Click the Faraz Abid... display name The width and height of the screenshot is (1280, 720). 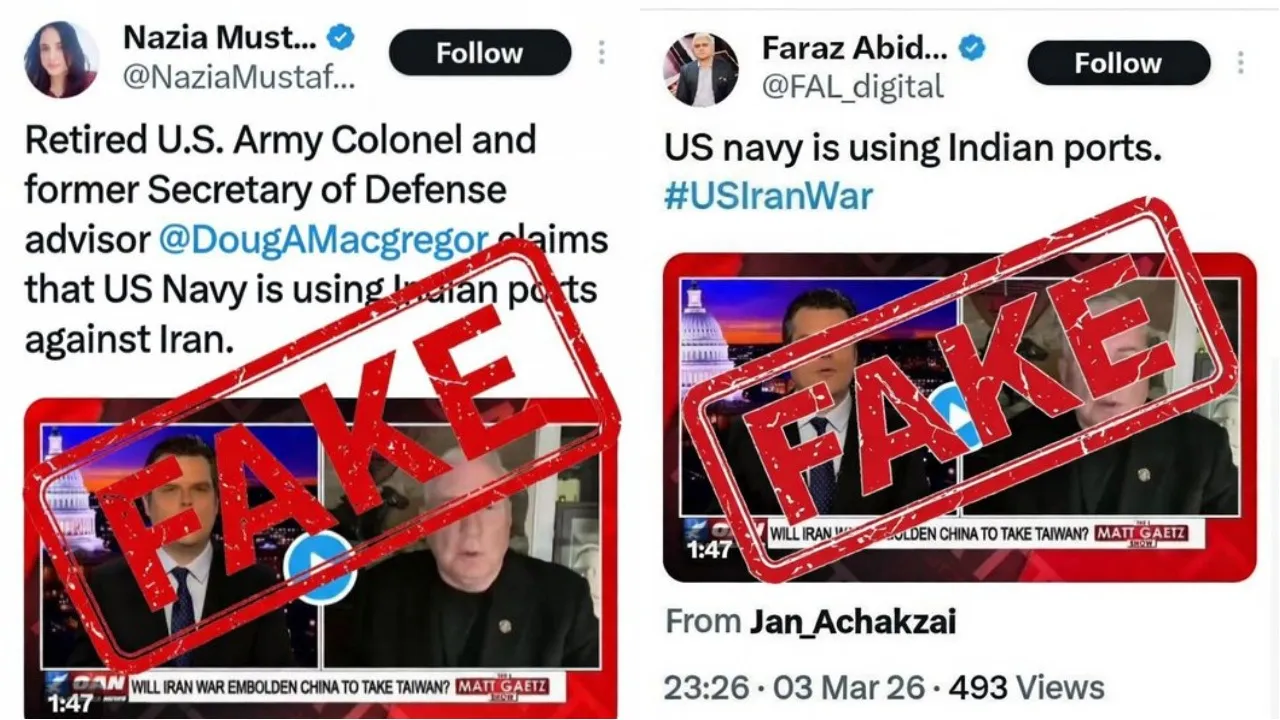coord(855,47)
